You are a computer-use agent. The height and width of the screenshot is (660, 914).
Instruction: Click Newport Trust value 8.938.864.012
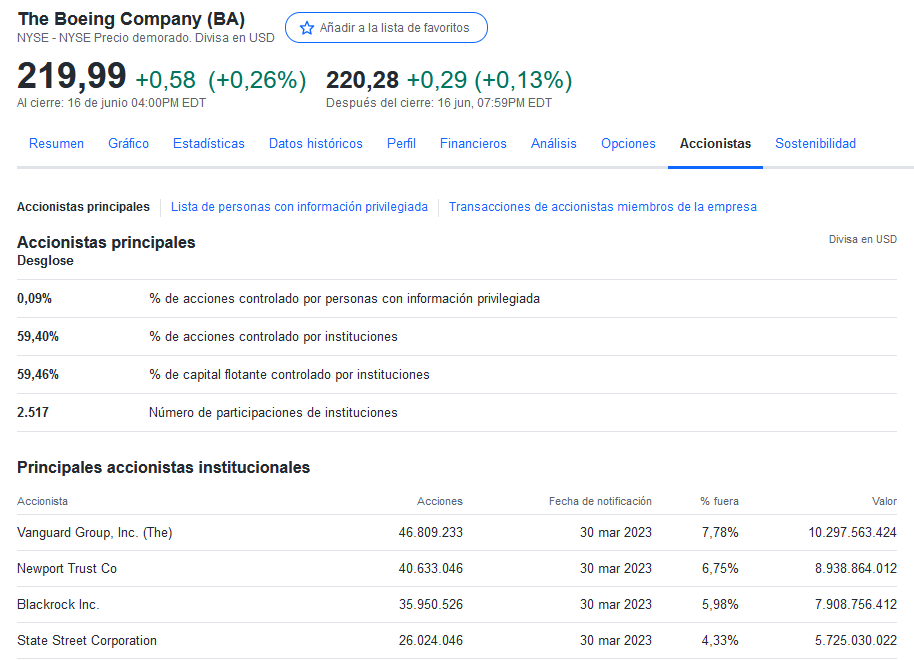[x=856, y=568]
